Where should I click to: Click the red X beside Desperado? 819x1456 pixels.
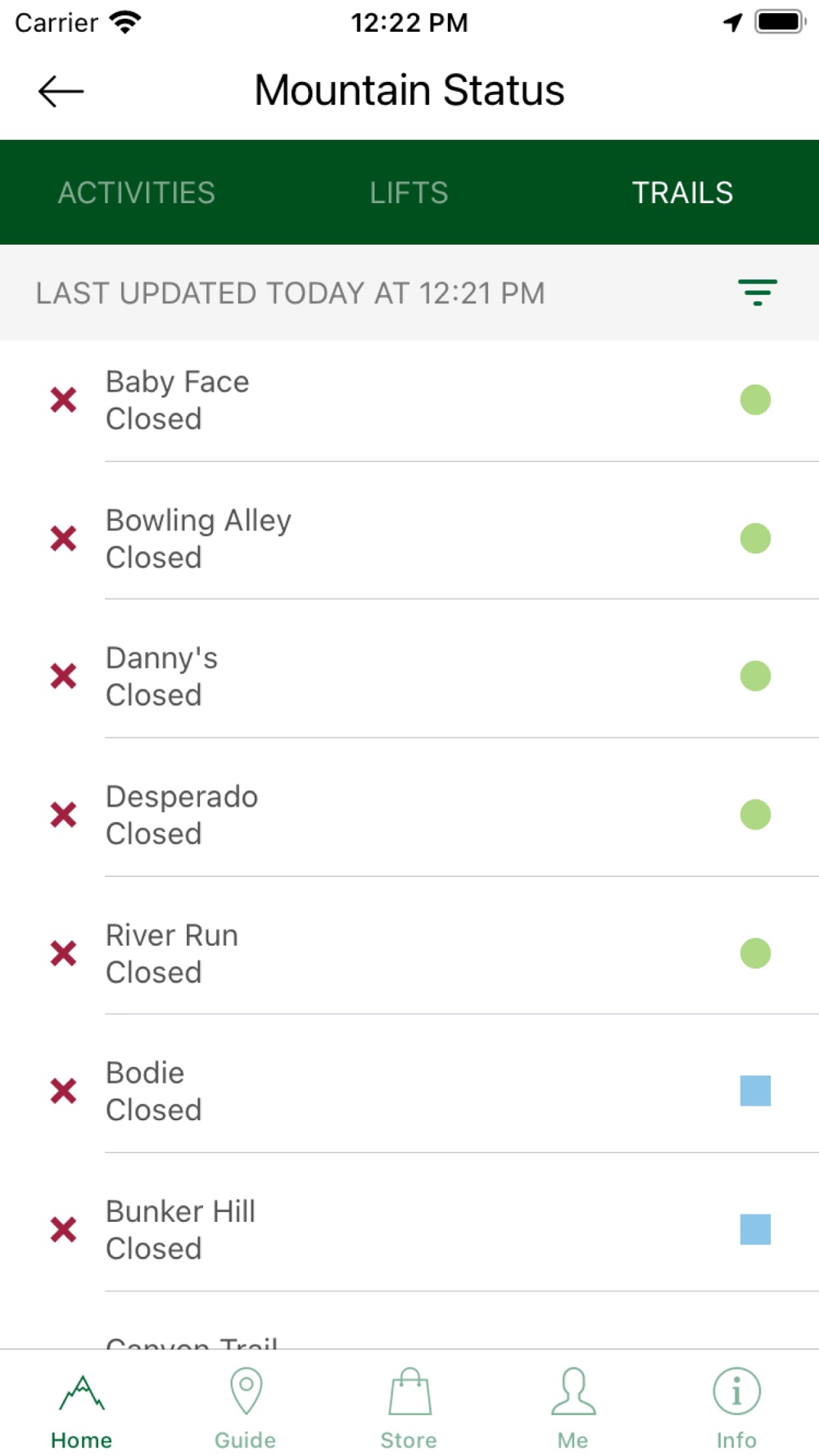[x=63, y=815]
